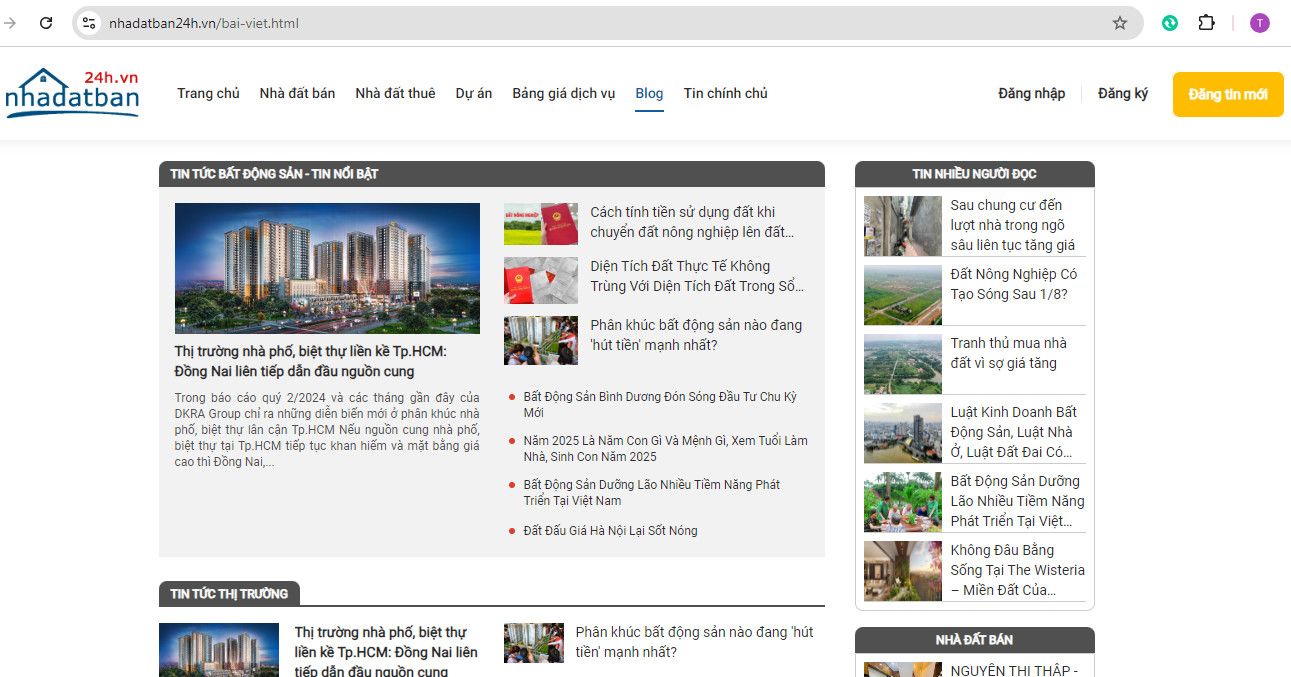
Task: Open Bảng giá dịch vụ page
Action: [564, 93]
